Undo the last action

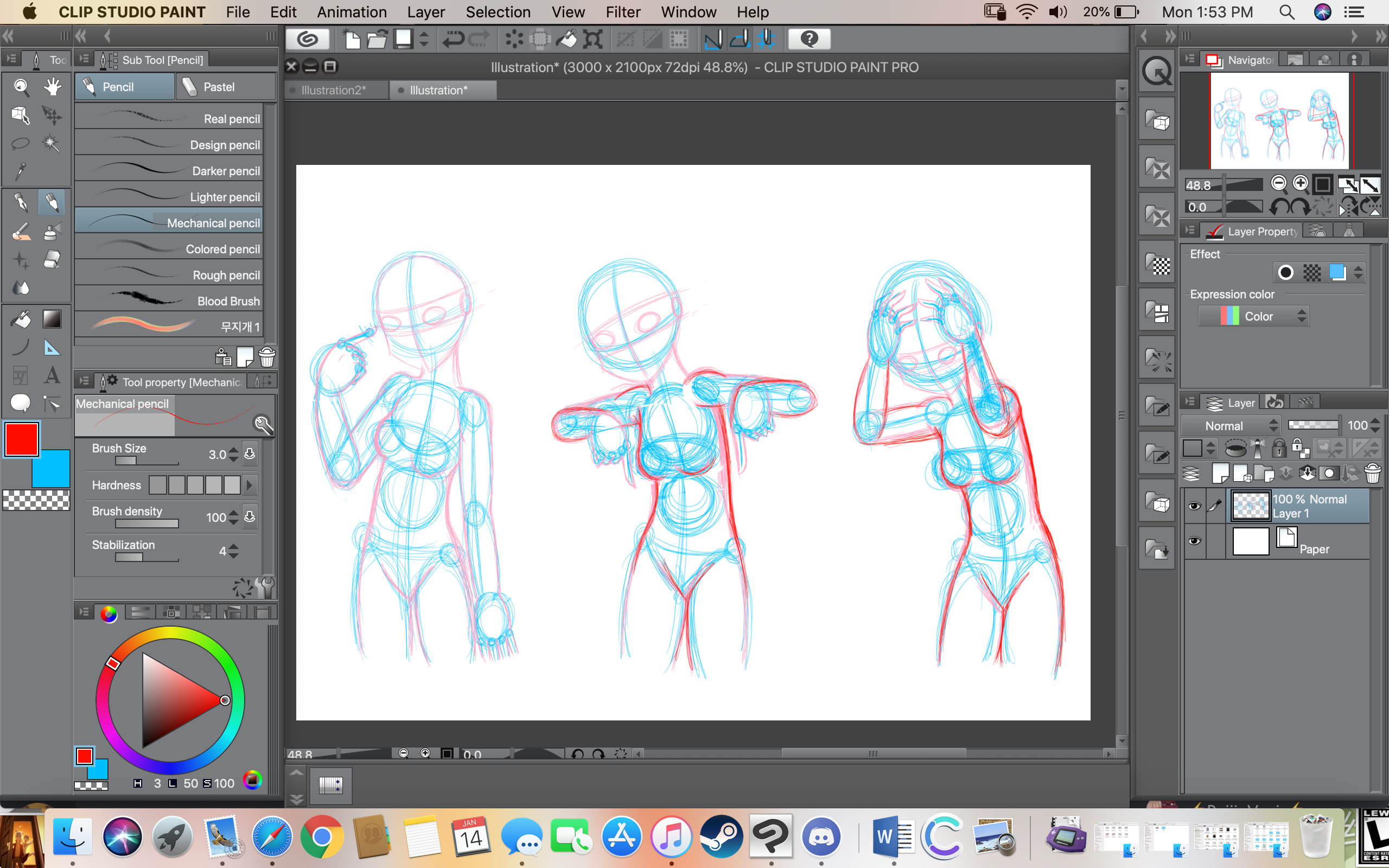tap(454, 39)
